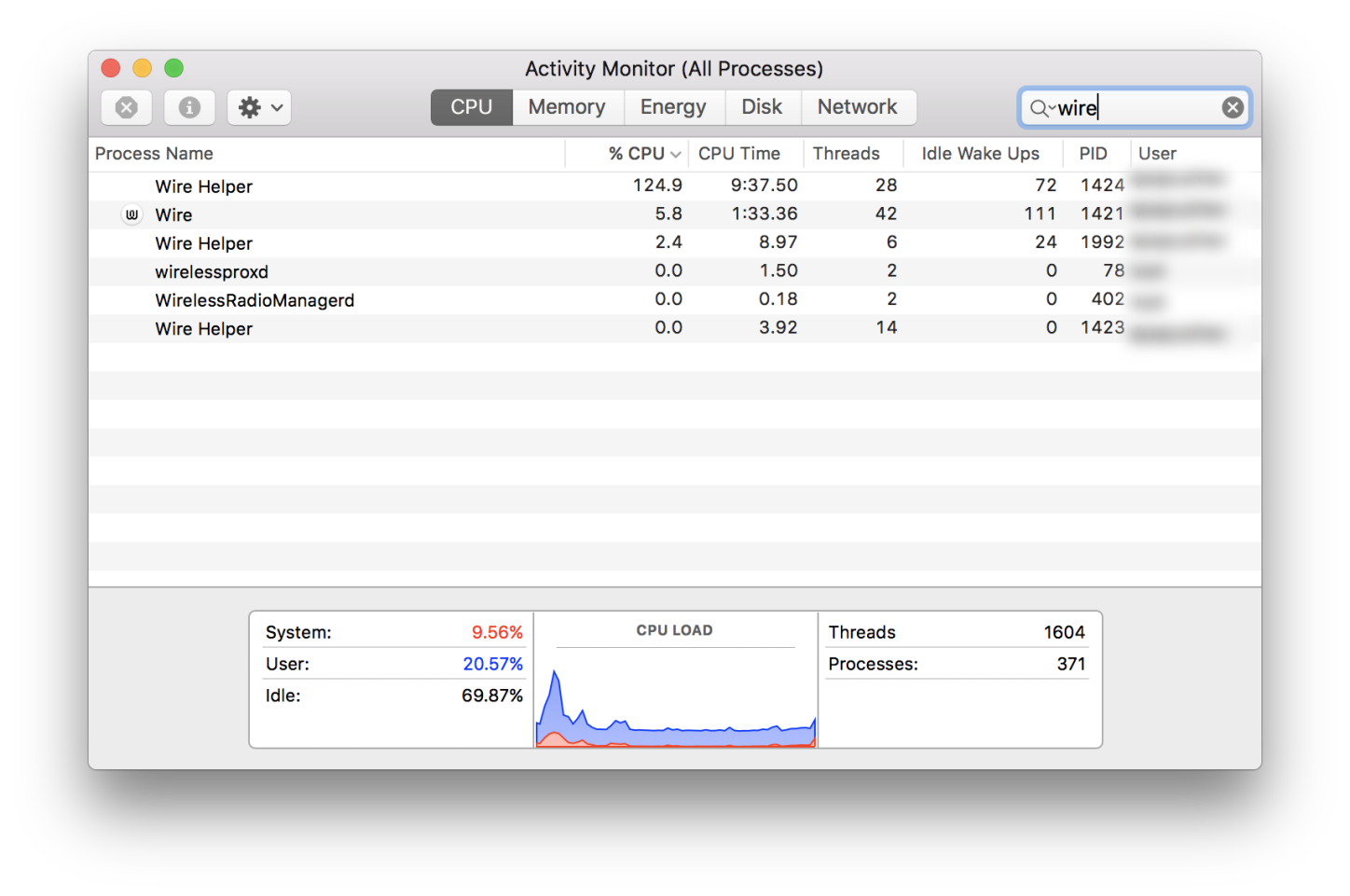Image resolution: width=1350 pixels, height=896 pixels.
Task: Switch to the Disk tab
Action: click(x=762, y=106)
